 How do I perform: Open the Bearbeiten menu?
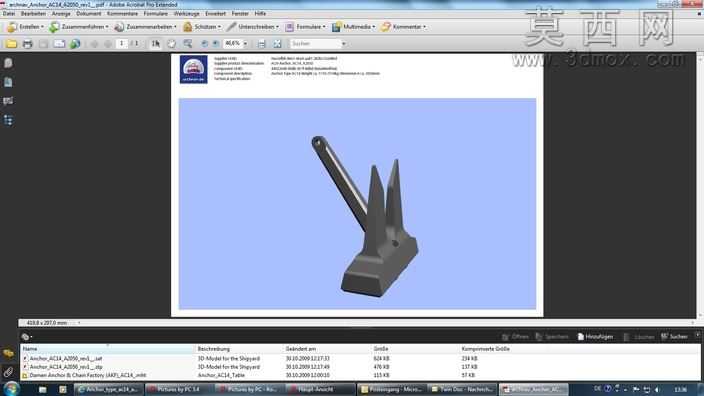(33, 13)
